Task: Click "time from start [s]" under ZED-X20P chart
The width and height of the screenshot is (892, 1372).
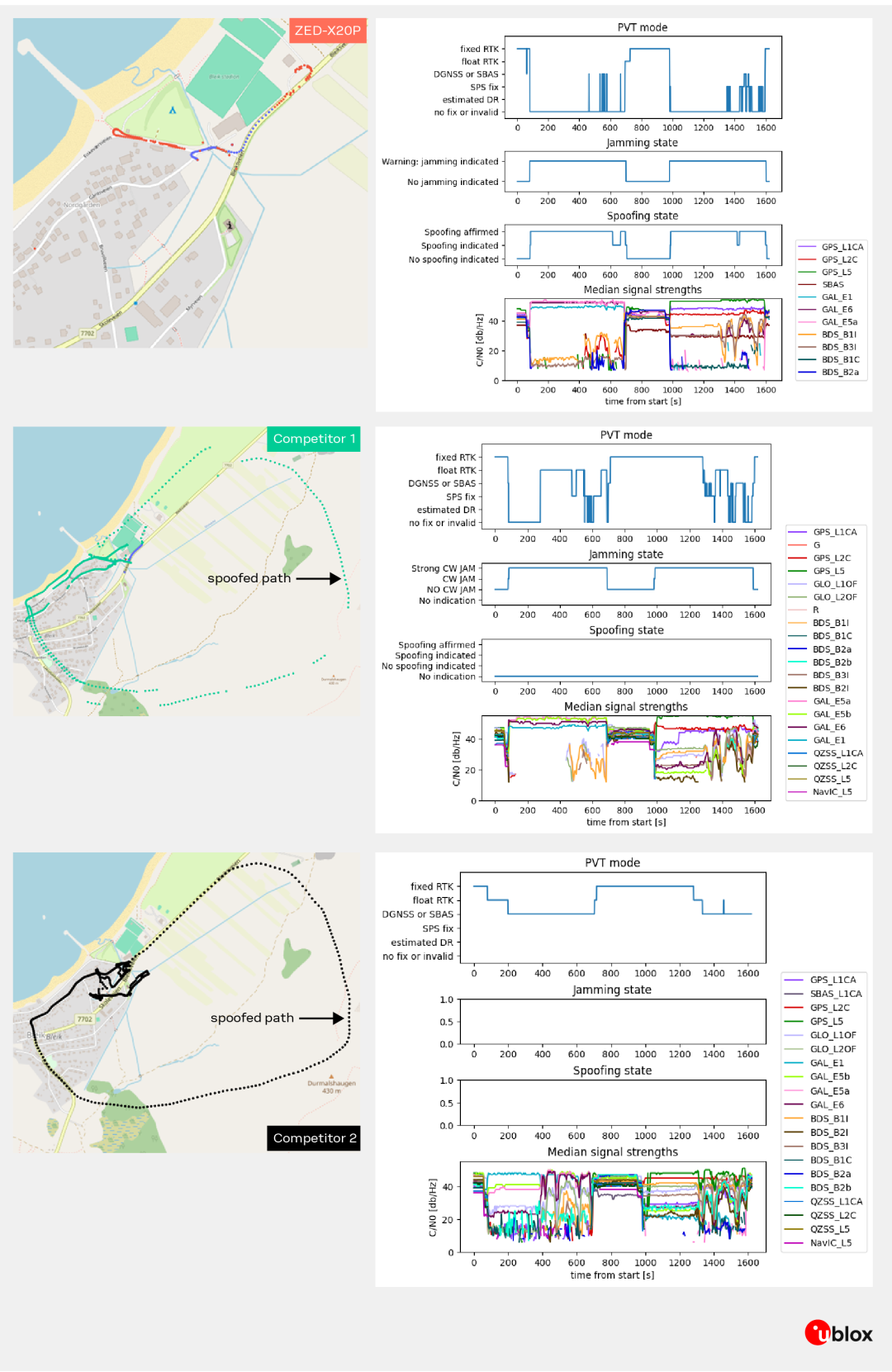Action: (643, 401)
